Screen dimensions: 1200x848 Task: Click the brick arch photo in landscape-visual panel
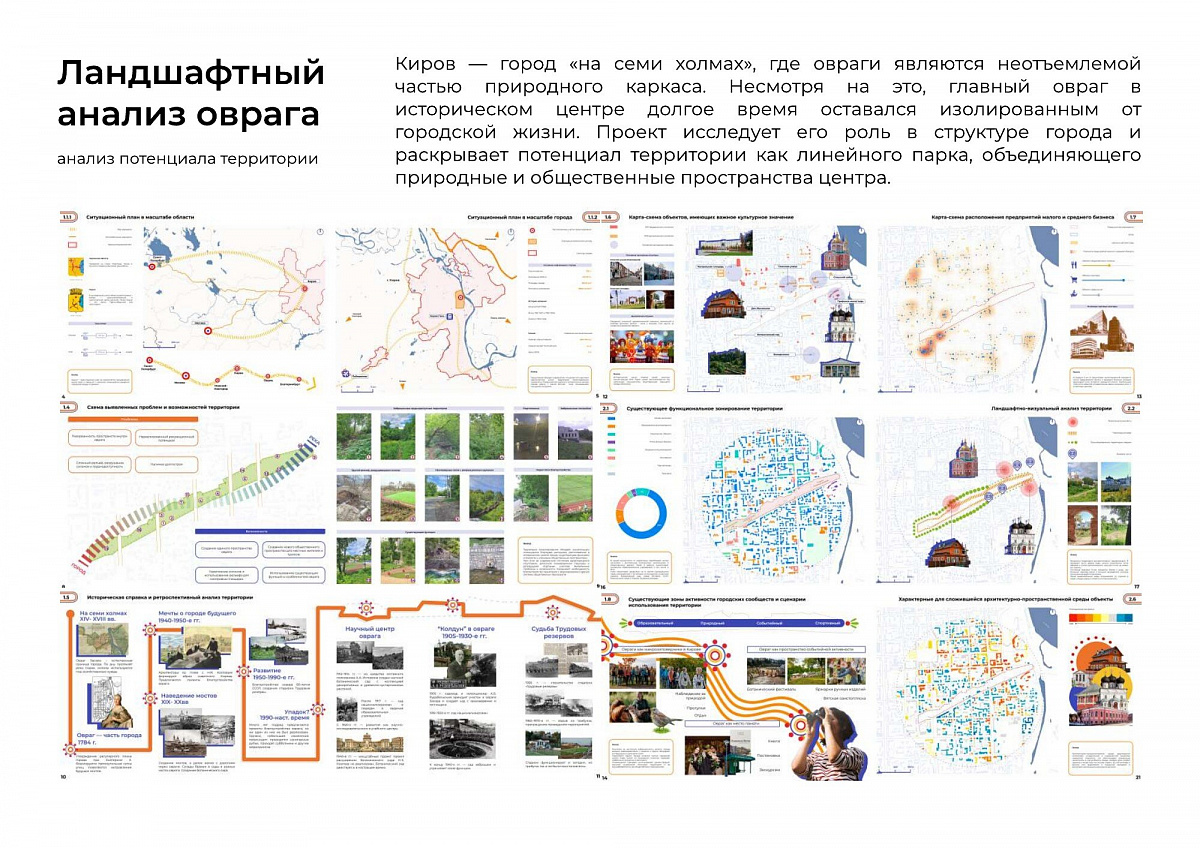(x=1083, y=525)
